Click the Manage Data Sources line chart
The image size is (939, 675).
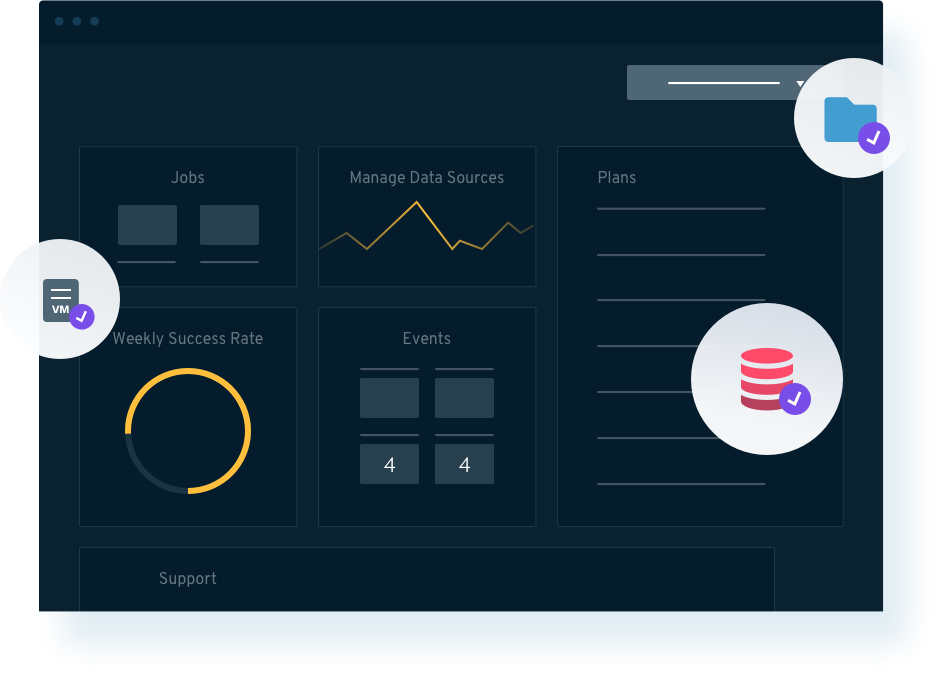tap(426, 226)
